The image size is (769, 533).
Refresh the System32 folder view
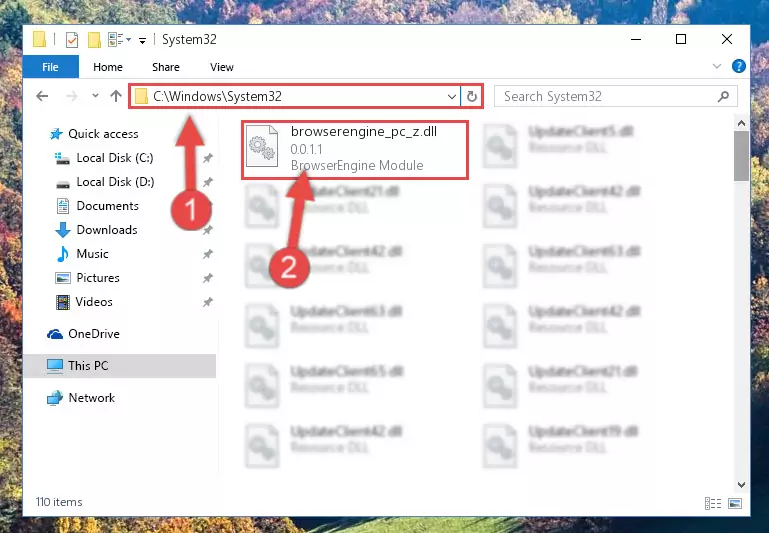472,97
